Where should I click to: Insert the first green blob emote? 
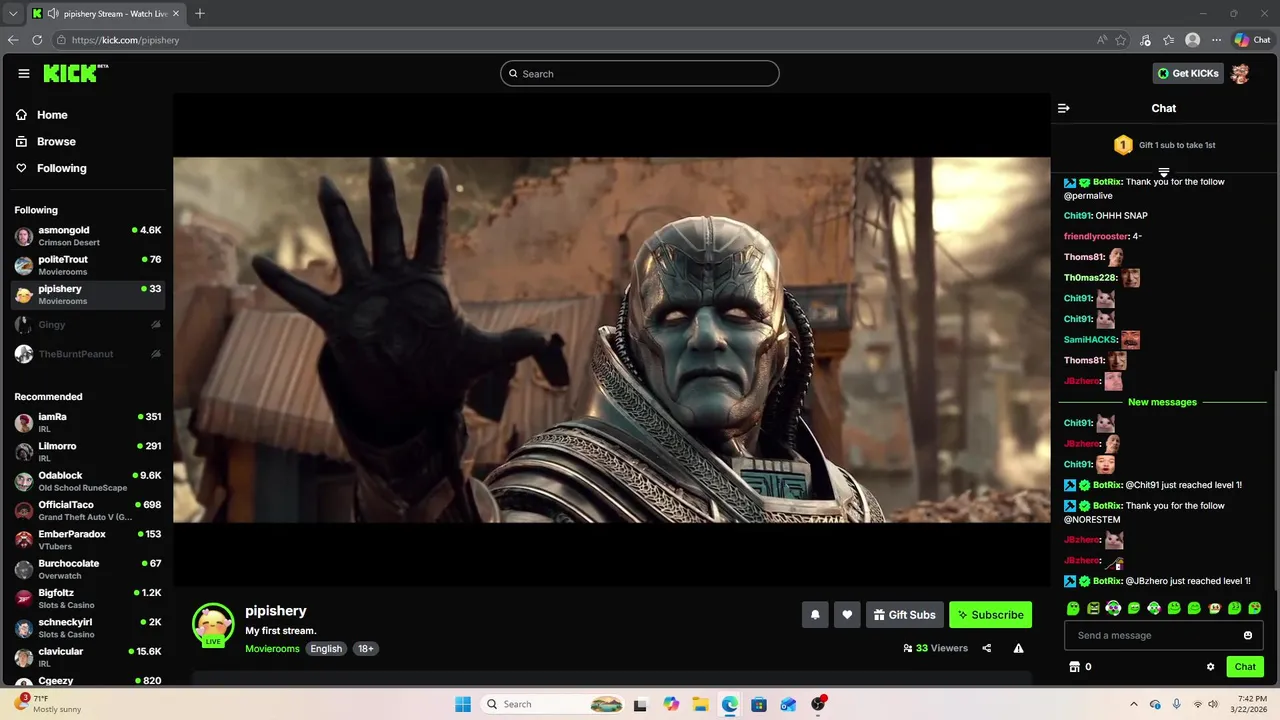tap(1073, 608)
